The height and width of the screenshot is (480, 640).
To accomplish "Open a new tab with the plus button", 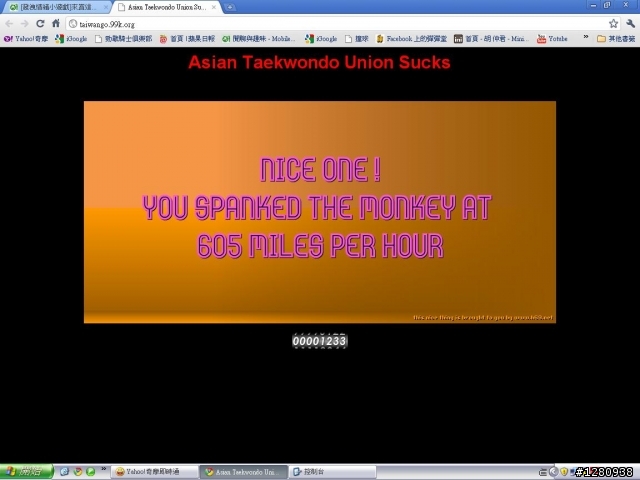I will click(230, 7).
